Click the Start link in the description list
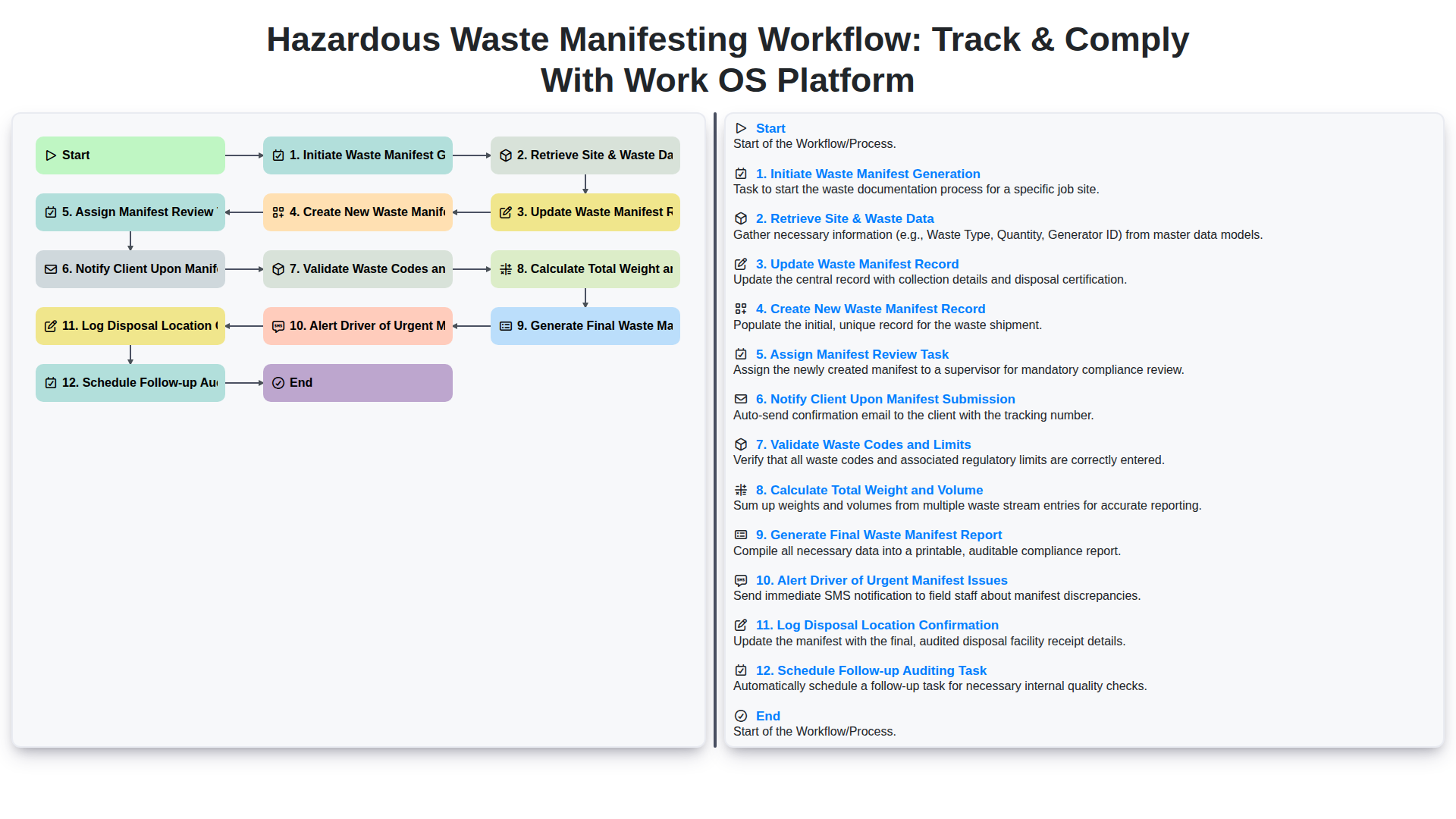The width and height of the screenshot is (1456, 819). (x=770, y=128)
